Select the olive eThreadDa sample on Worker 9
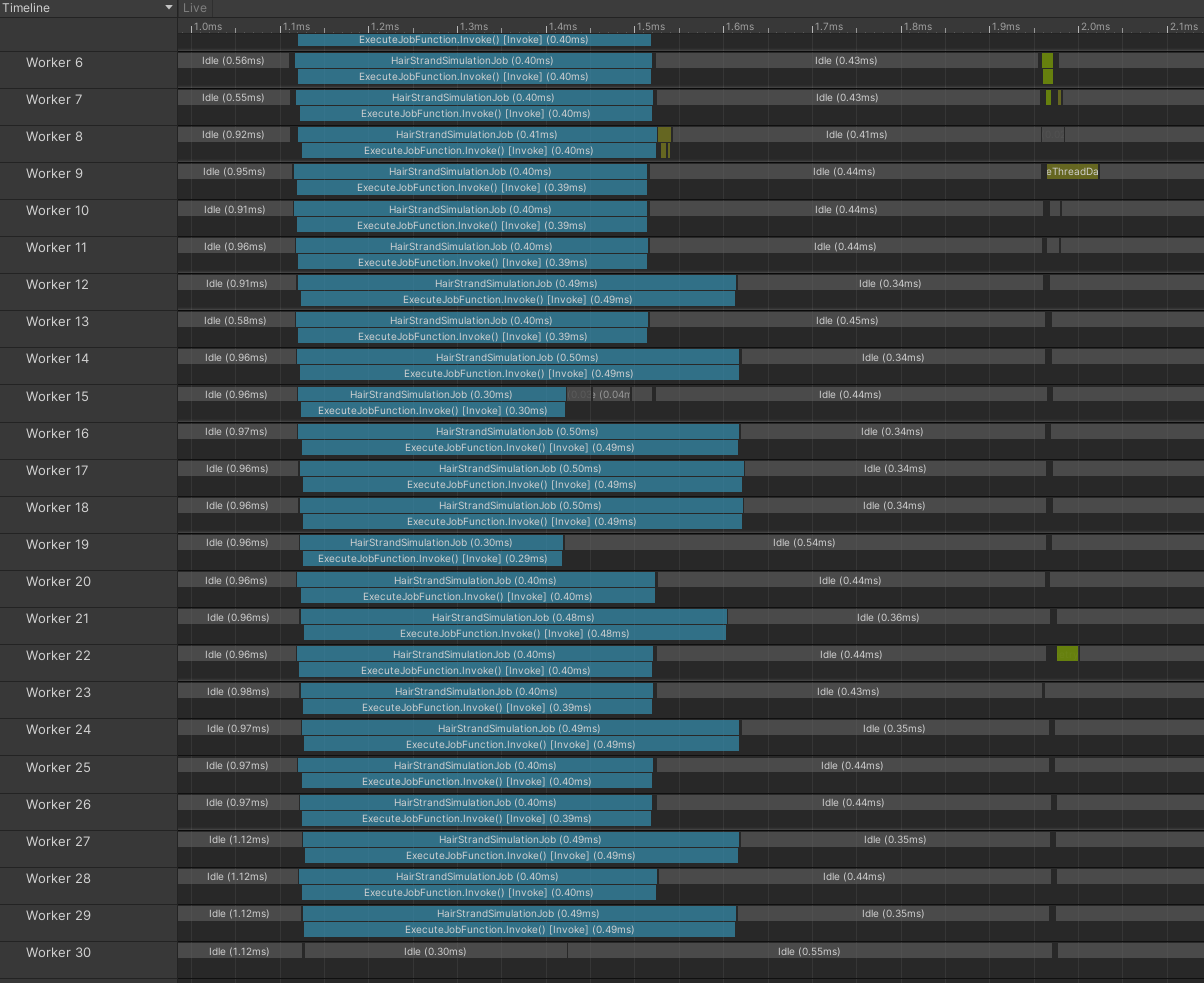The height and width of the screenshot is (983, 1204). (1072, 172)
